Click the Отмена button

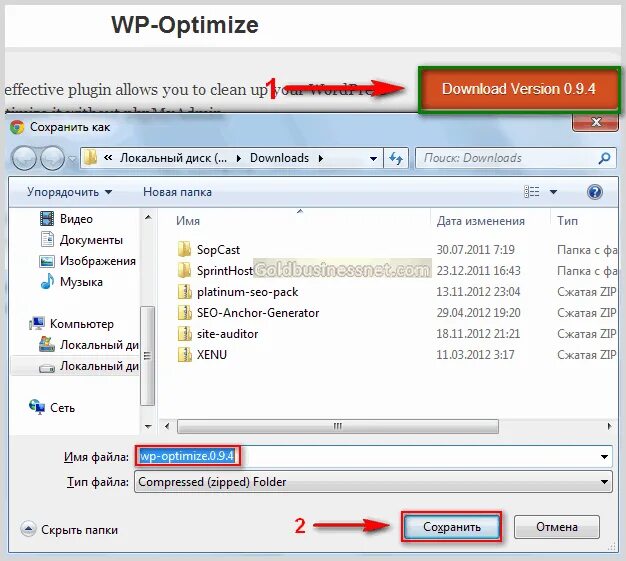tap(557, 527)
